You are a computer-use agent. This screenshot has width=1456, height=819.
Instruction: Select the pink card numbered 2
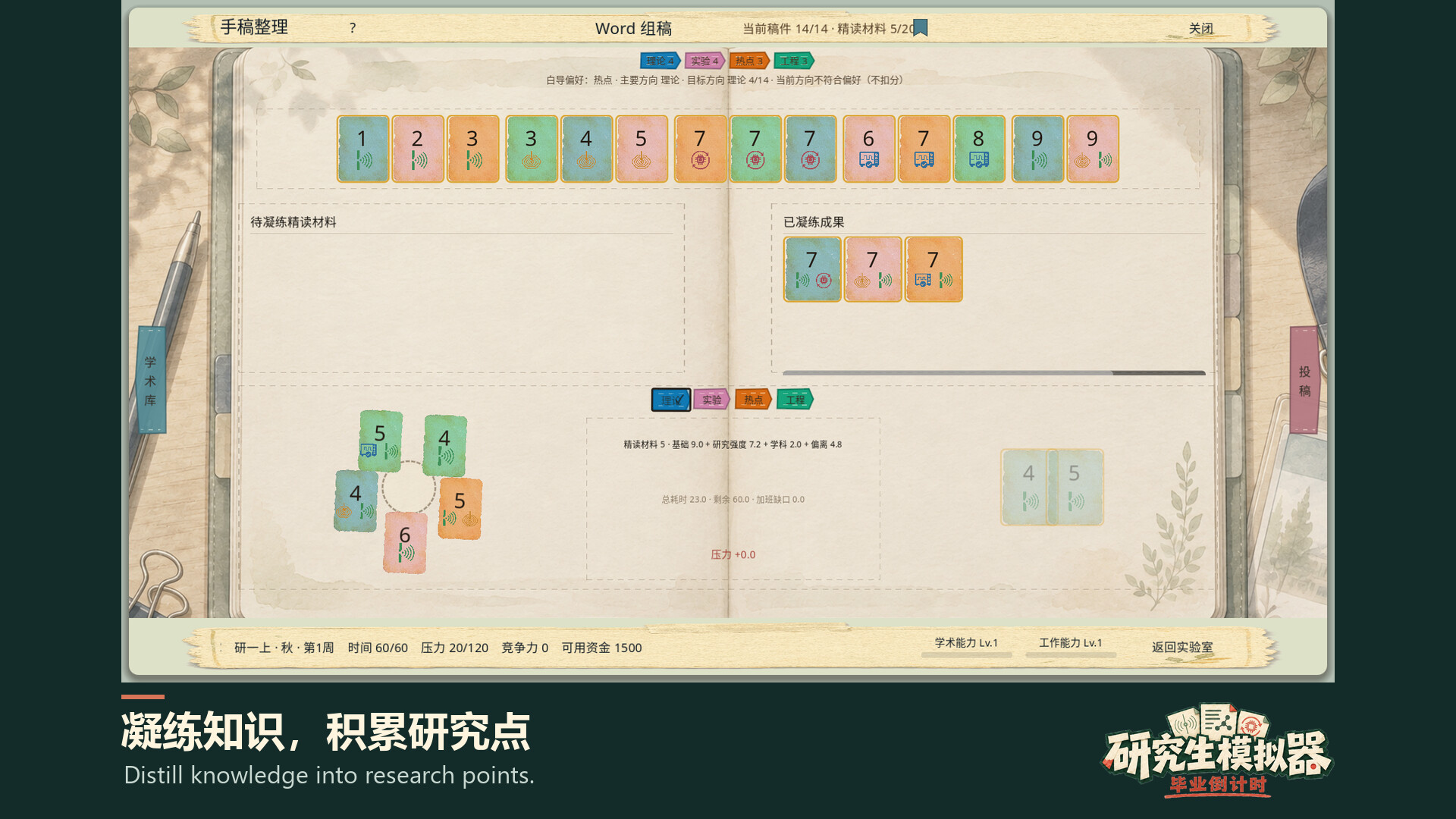click(418, 149)
